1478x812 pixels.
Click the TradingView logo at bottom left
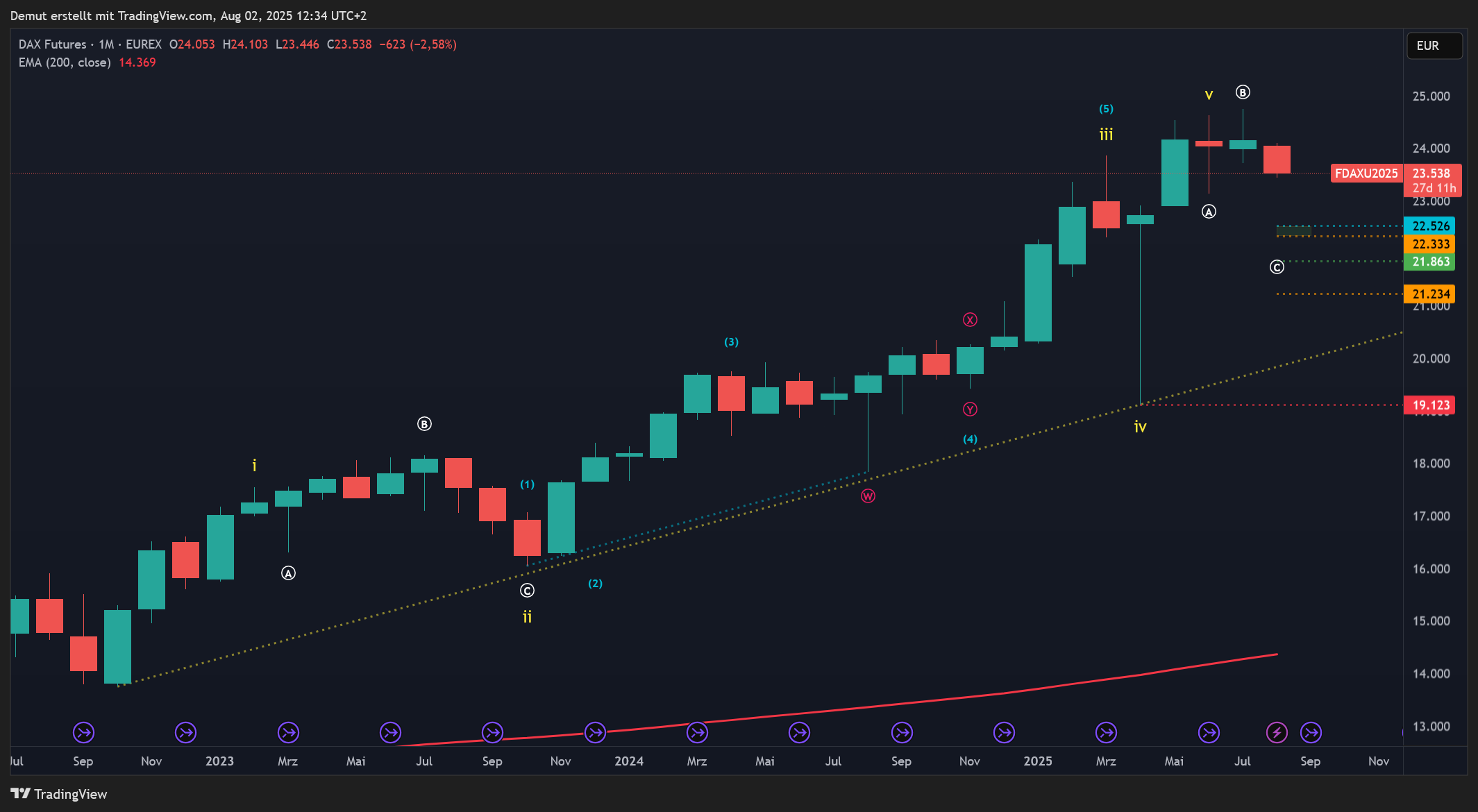pyautogui.click(x=59, y=794)
